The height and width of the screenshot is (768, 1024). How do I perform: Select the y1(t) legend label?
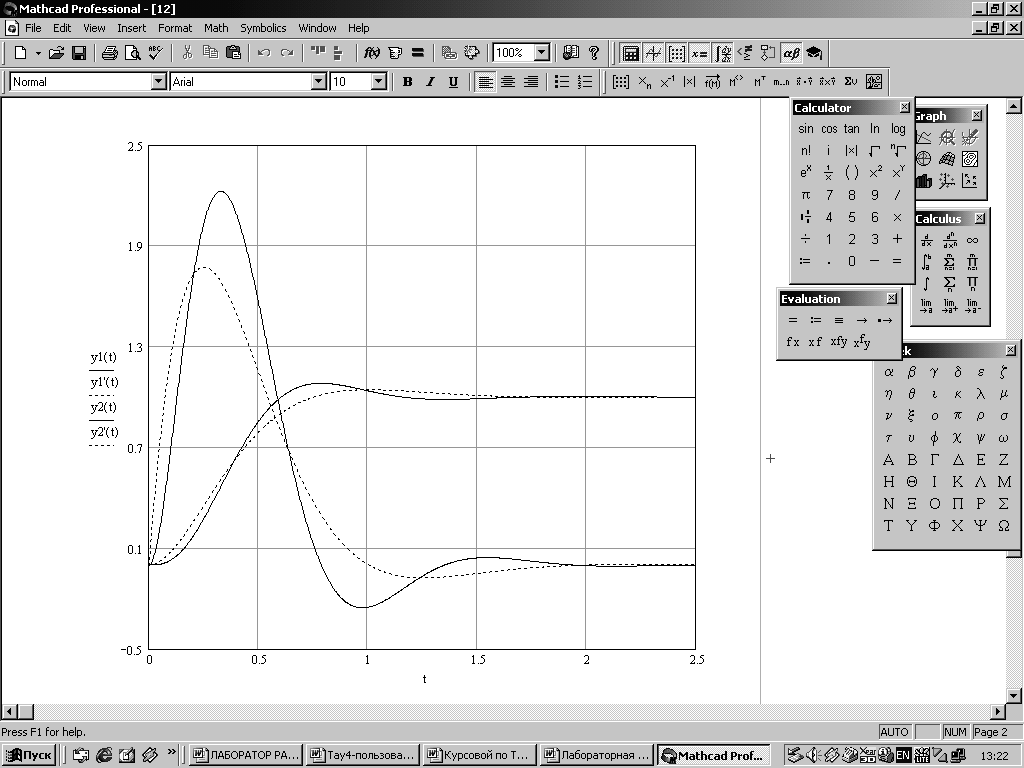coord(103,357)
